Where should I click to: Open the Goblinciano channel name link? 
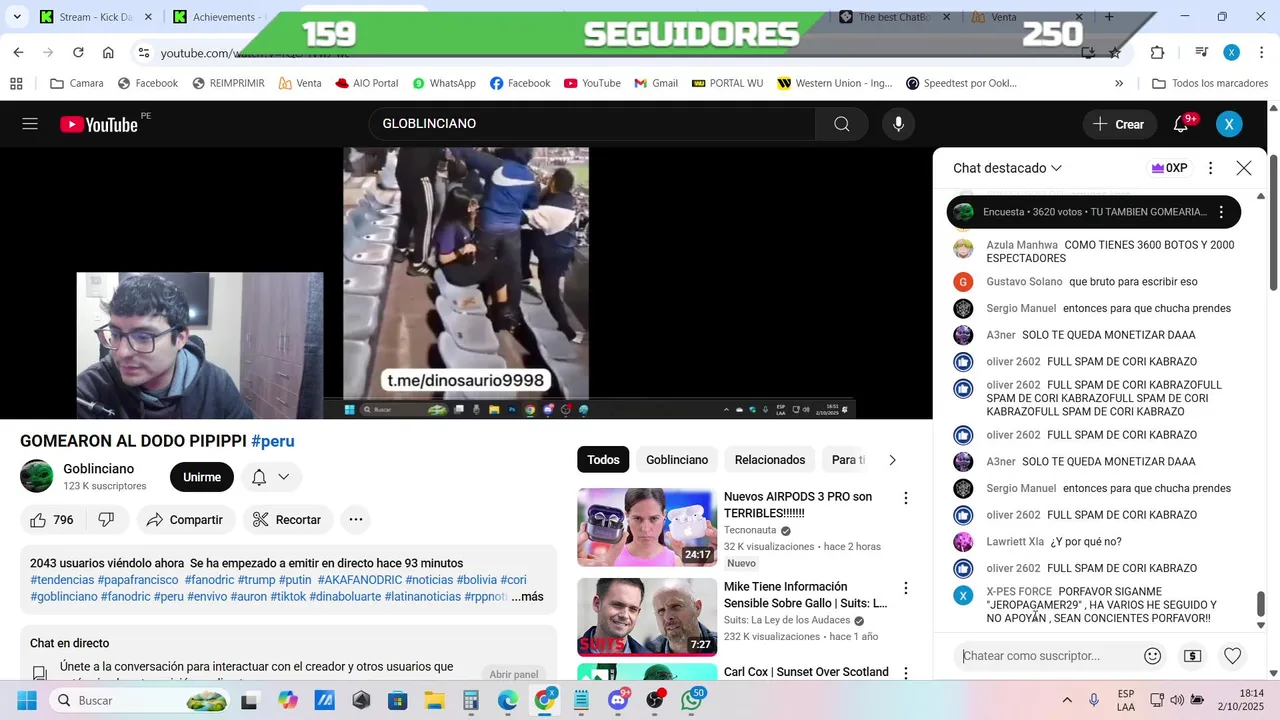(98, 469)
